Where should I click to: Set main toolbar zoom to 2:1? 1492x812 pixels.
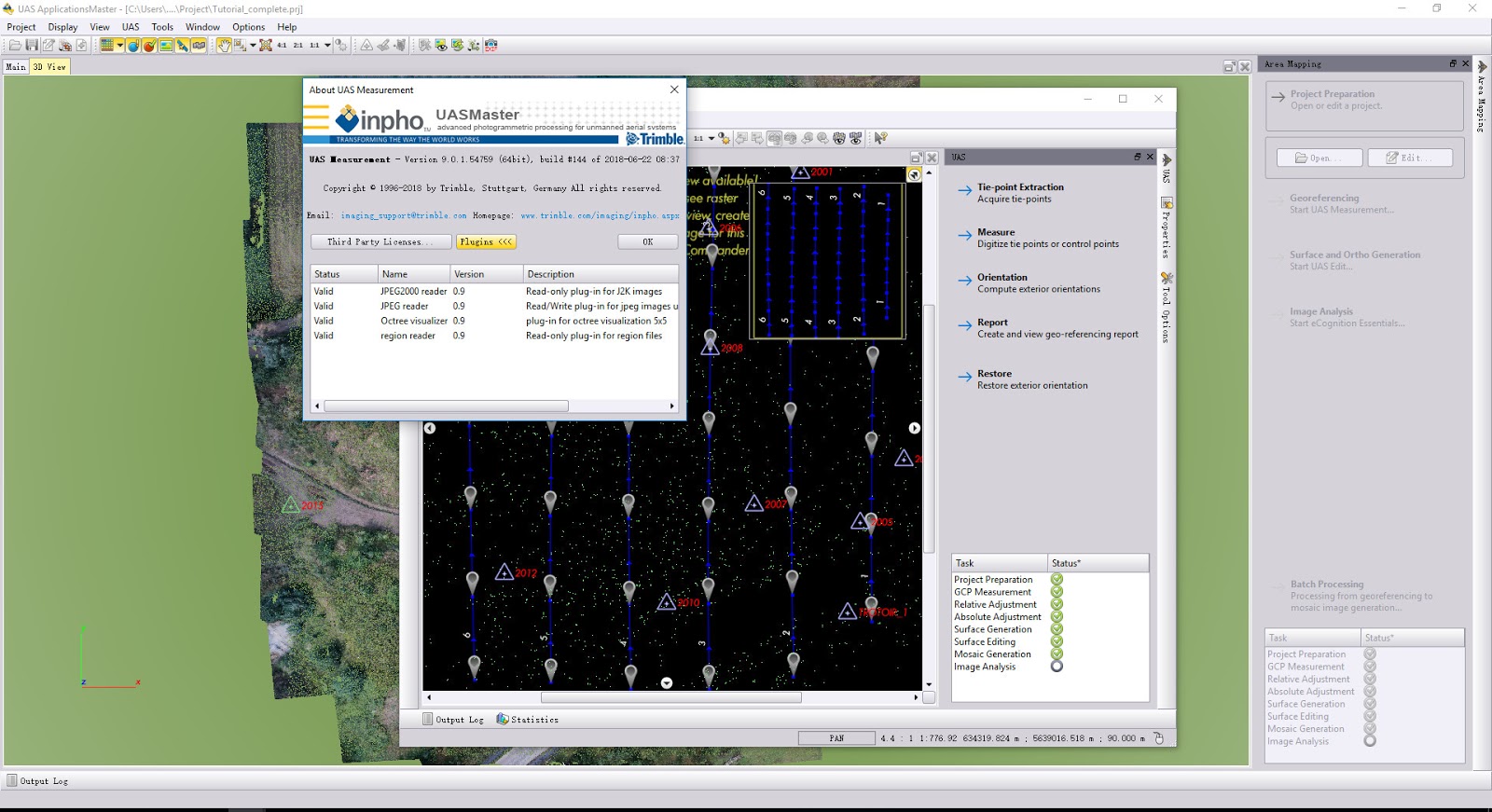(297, 45)
